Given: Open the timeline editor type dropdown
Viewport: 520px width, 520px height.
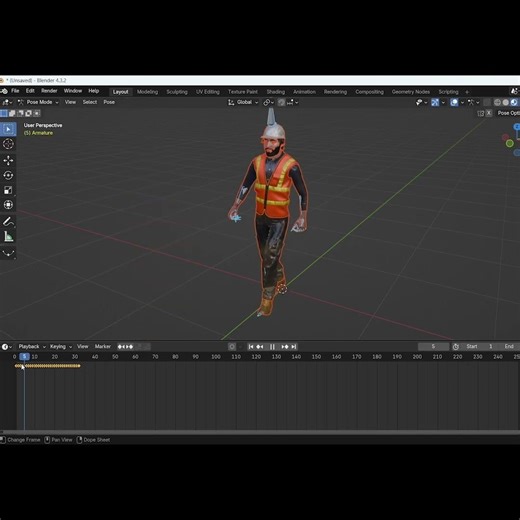Looking at the screenshot, I should (7, 347).
